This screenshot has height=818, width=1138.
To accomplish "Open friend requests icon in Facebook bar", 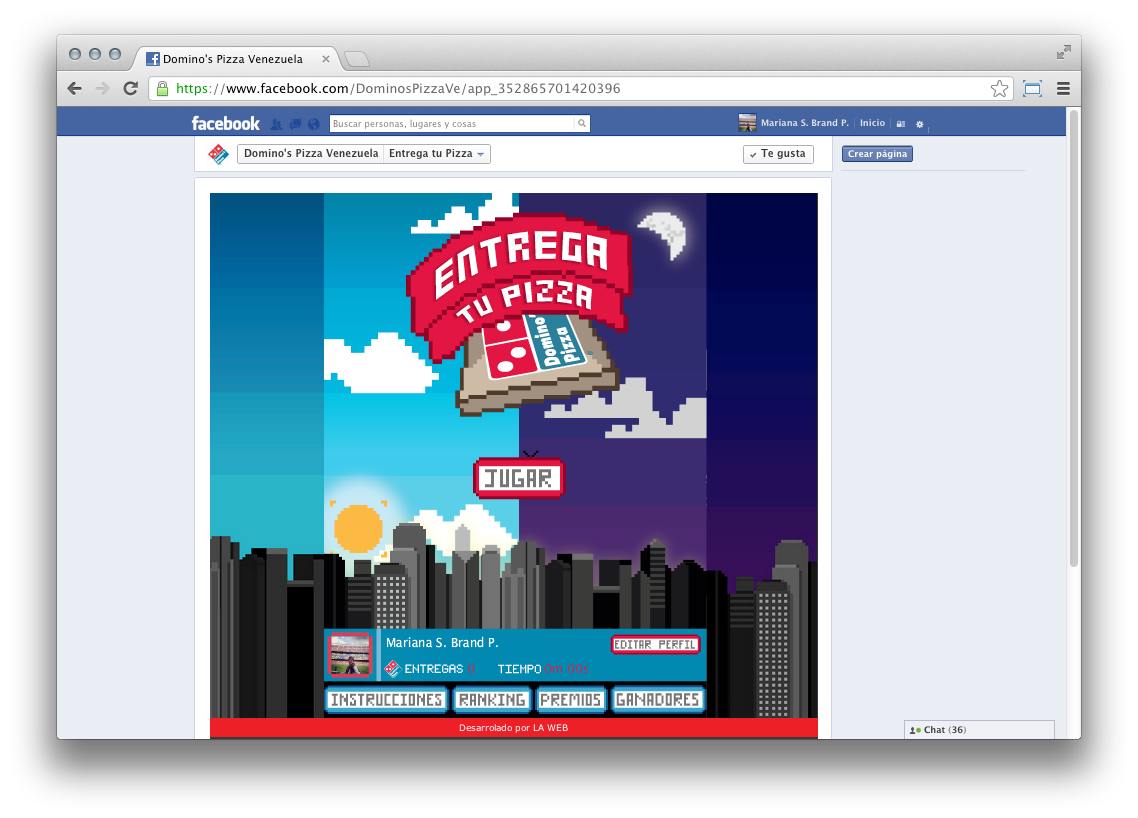I will 277,124.
